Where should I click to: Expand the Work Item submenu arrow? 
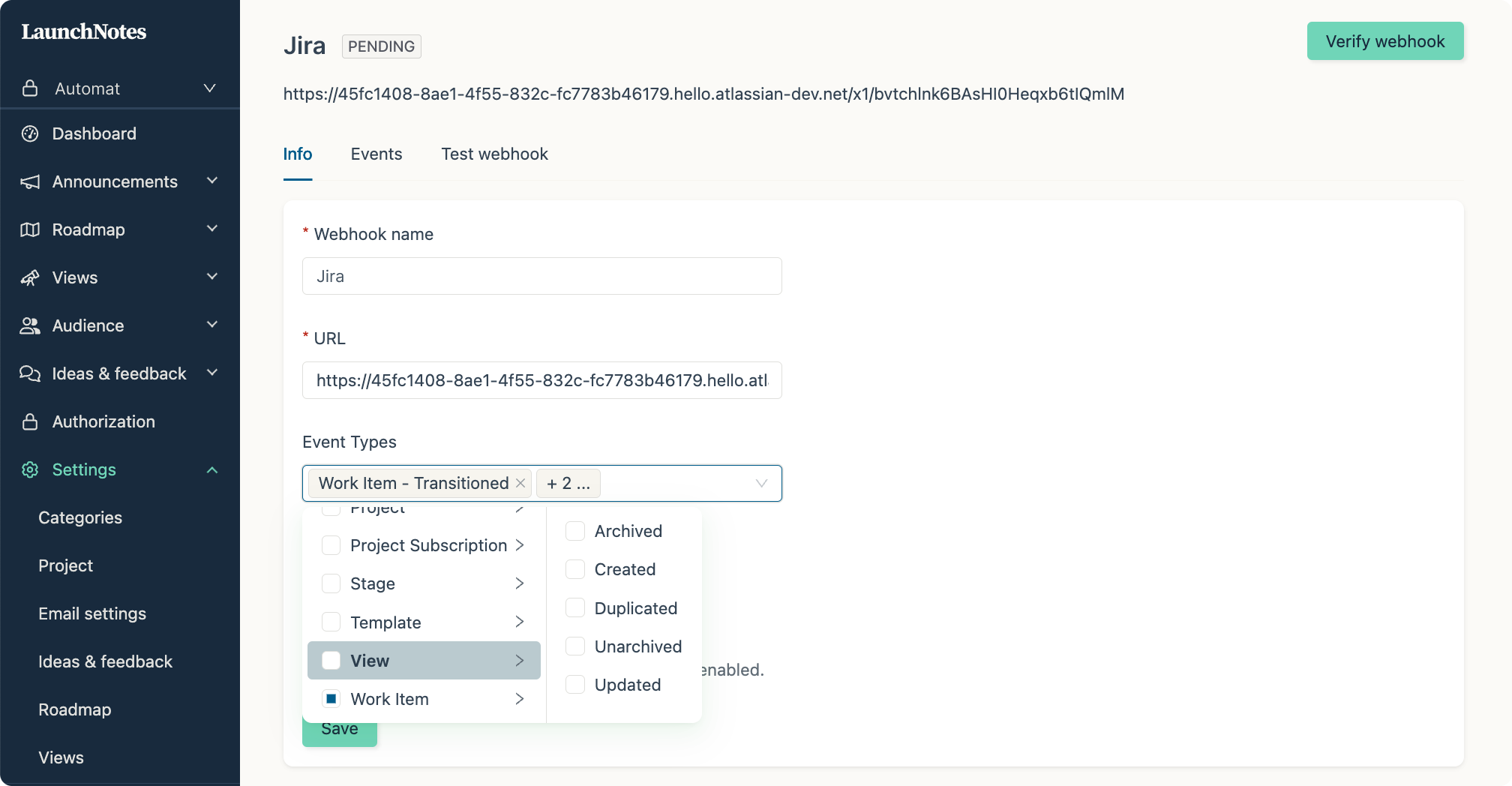520,699
